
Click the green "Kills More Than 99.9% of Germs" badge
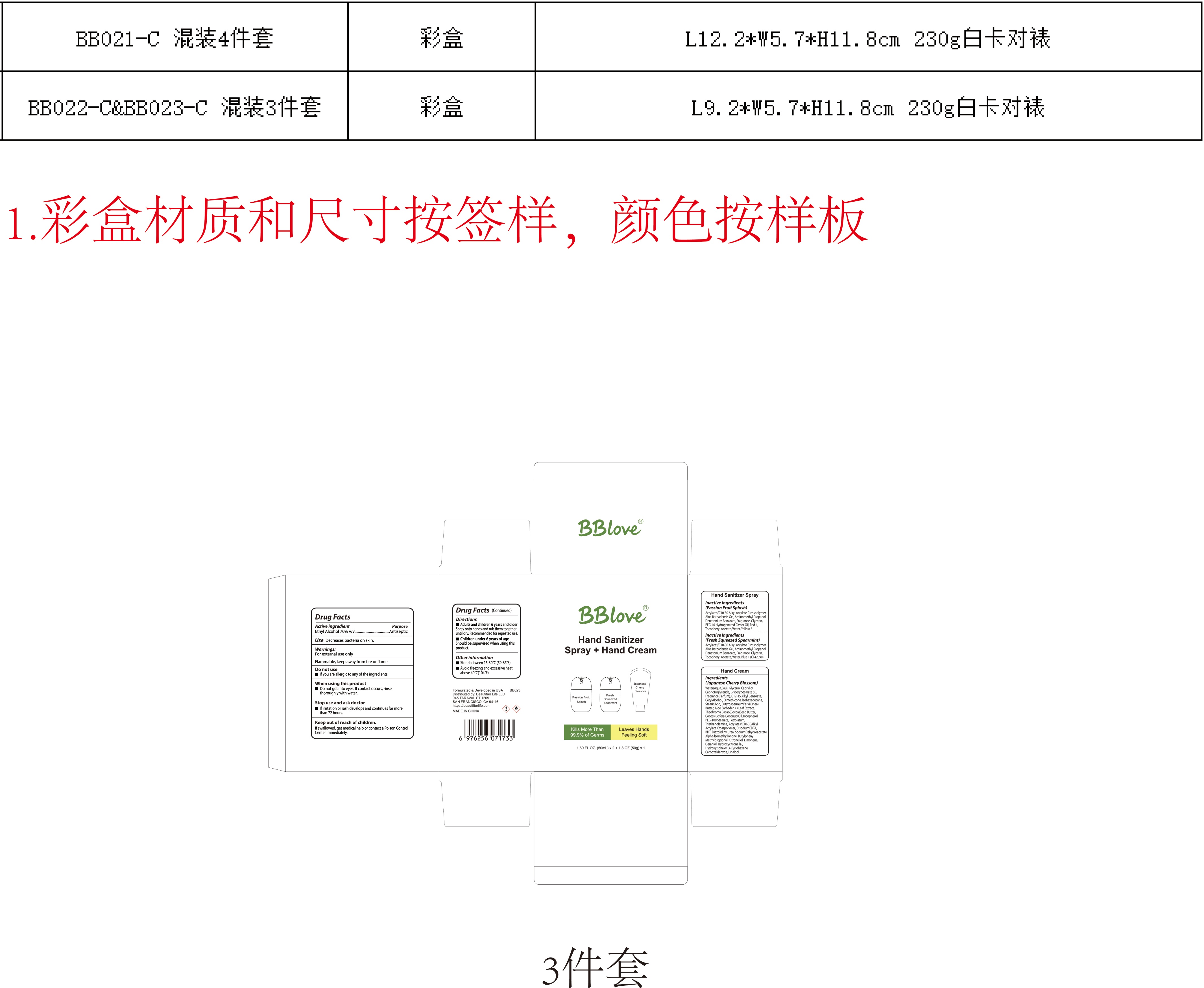(587, 732)
